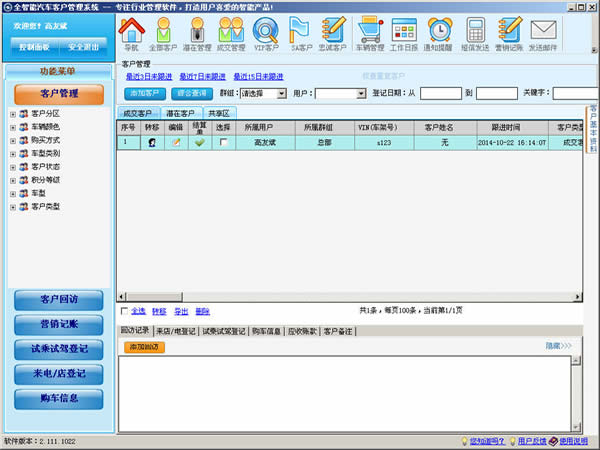Open the 群组 dropdown
Image resolution: width=600 pixels, height=450 pixels.
pos(281,93)
